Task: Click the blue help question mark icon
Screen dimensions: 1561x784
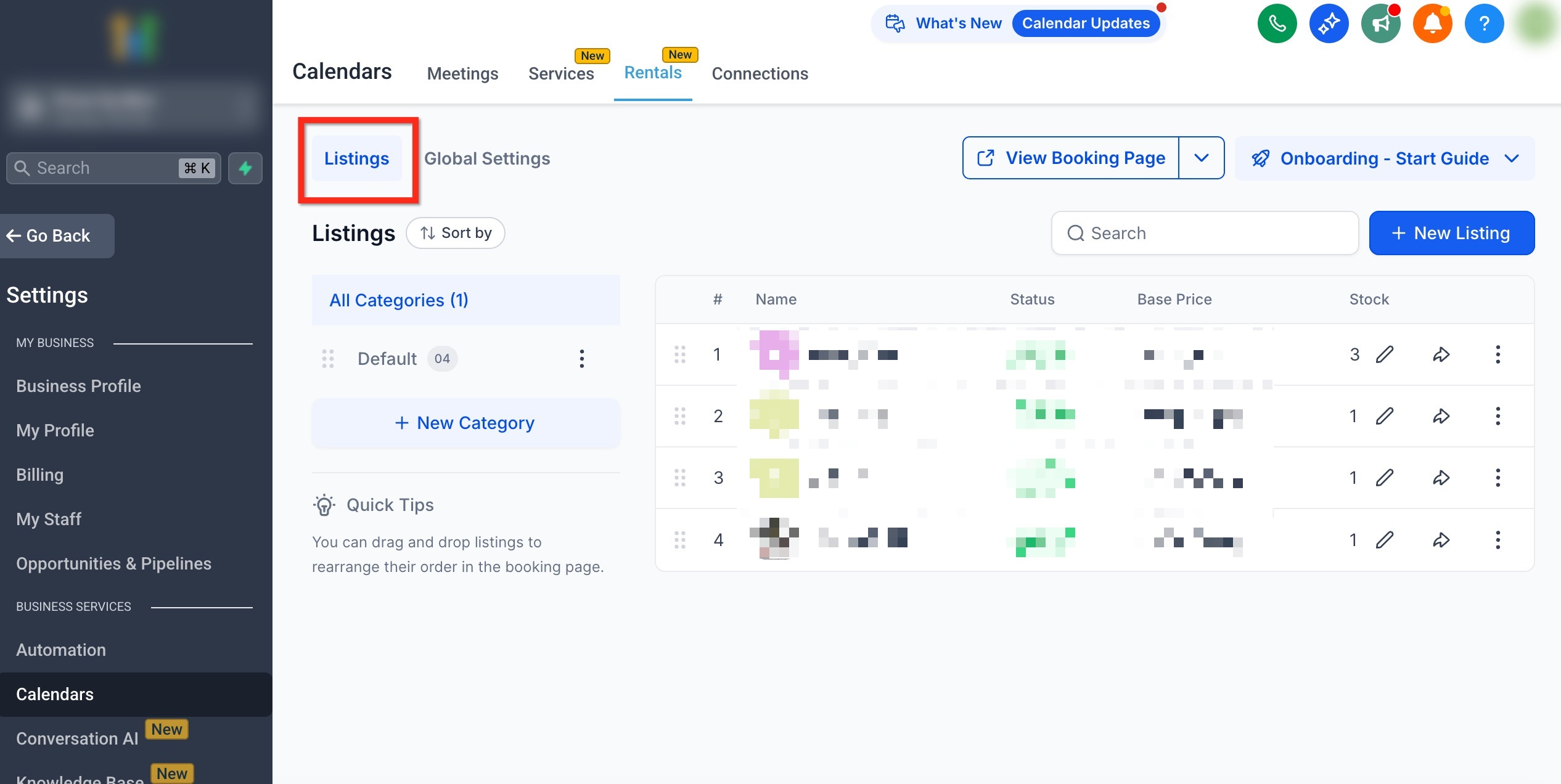Action: point(1484,23)
